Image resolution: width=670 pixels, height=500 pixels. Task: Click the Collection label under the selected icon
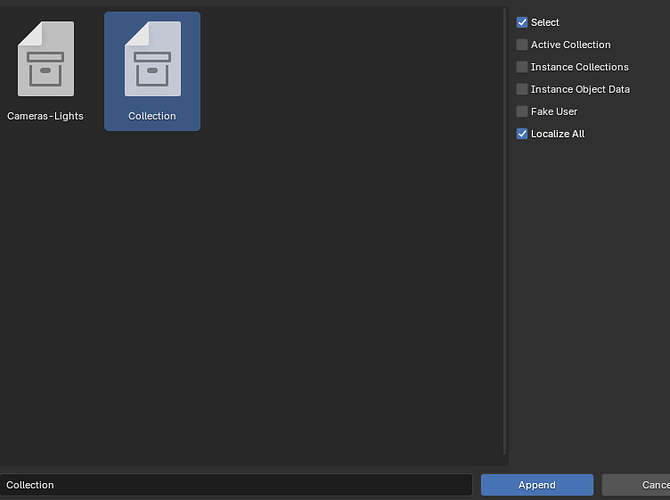(x=152, y=116)
